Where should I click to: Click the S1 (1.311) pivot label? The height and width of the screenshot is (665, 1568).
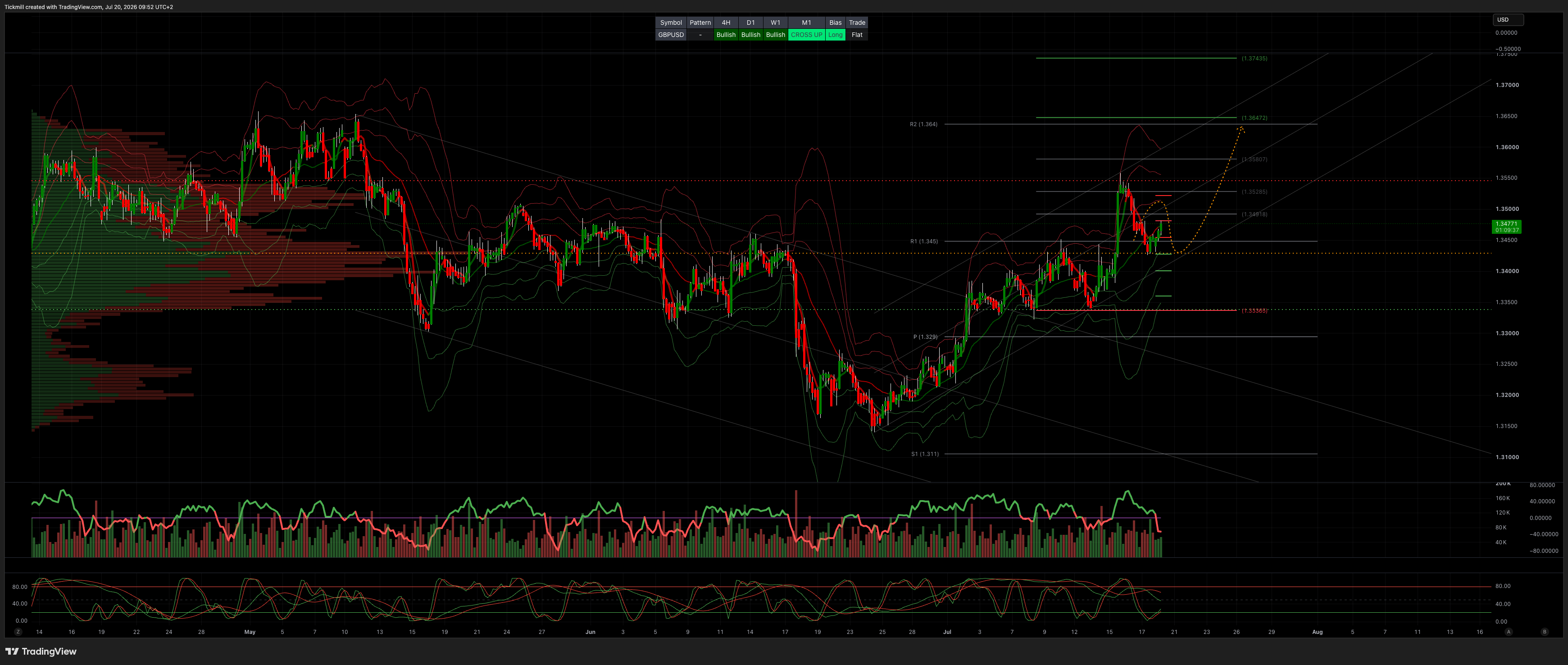(x=925, y=454)
